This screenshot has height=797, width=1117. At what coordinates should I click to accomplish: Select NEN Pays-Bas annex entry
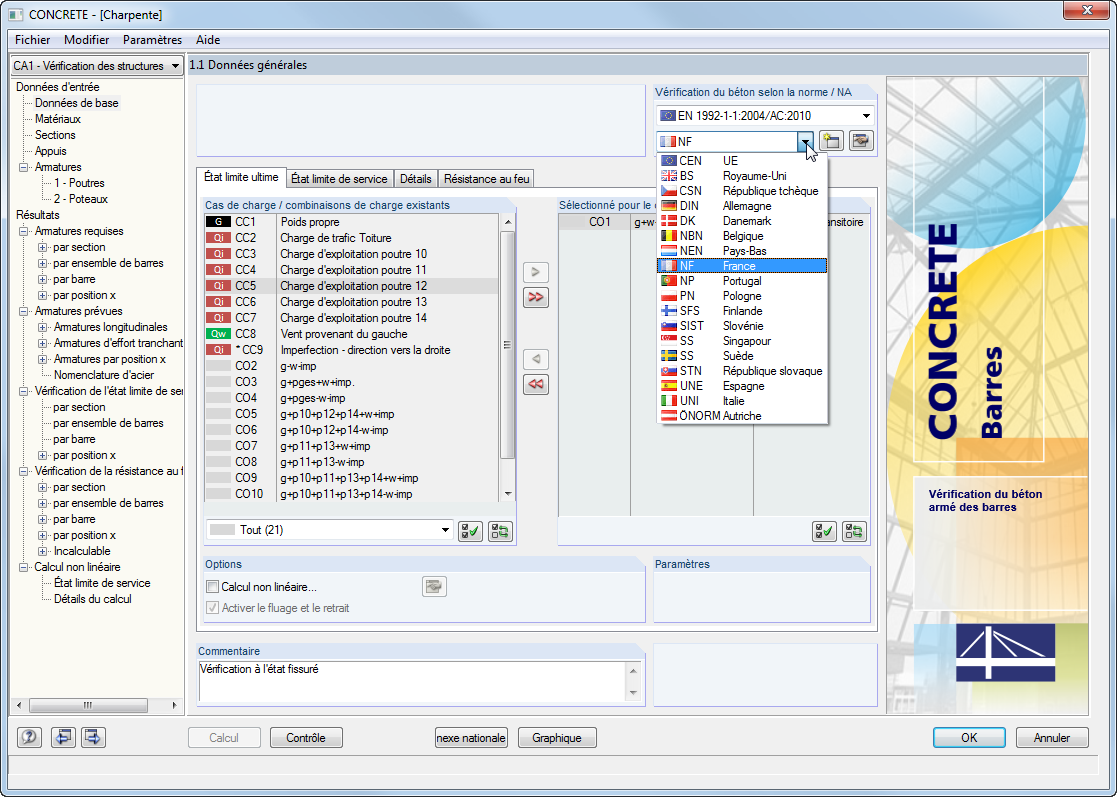point(742,251)
